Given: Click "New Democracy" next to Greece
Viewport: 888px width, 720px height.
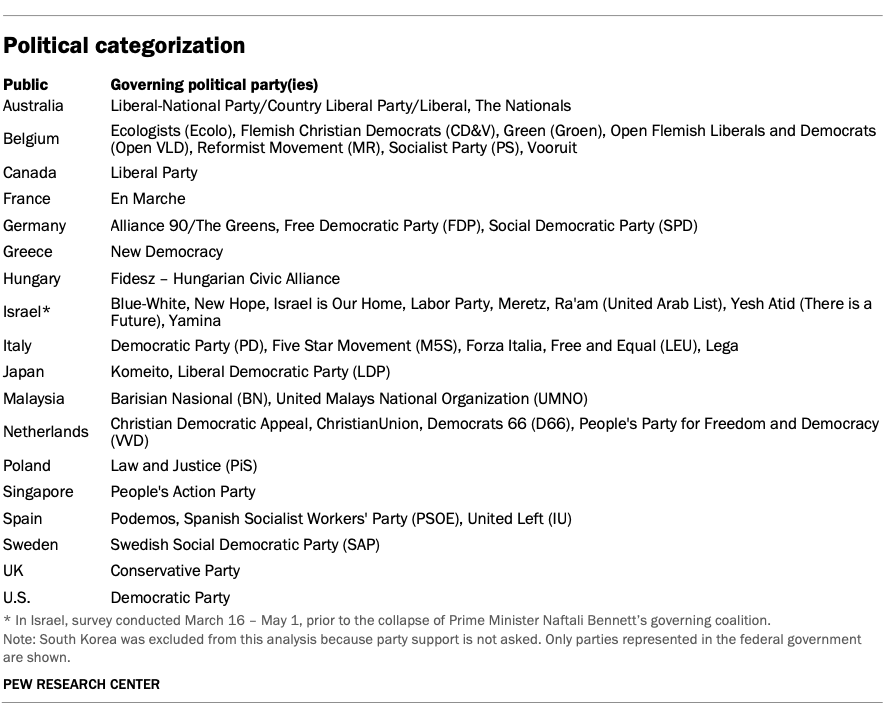Looking at the screenshot, I should [167, 252].
